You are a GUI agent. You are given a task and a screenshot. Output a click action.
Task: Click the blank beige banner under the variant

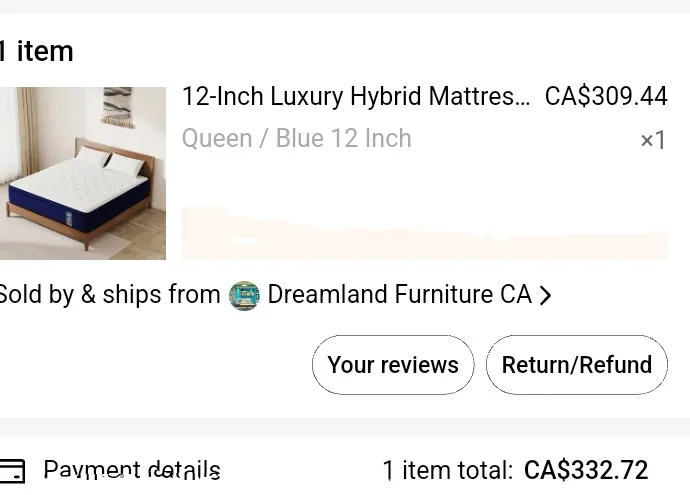point(425,234)
